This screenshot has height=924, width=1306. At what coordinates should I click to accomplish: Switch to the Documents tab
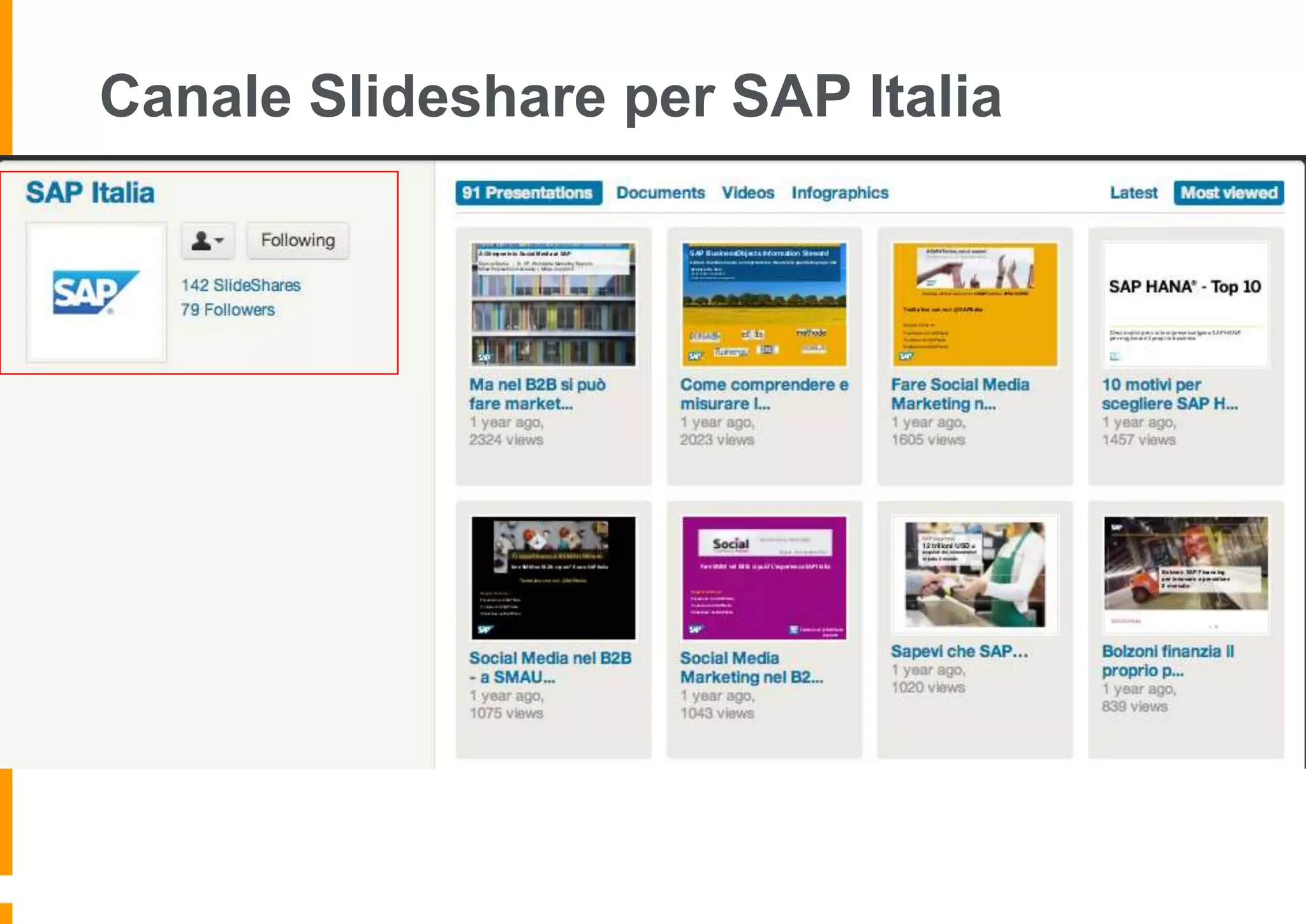[661, 193]
